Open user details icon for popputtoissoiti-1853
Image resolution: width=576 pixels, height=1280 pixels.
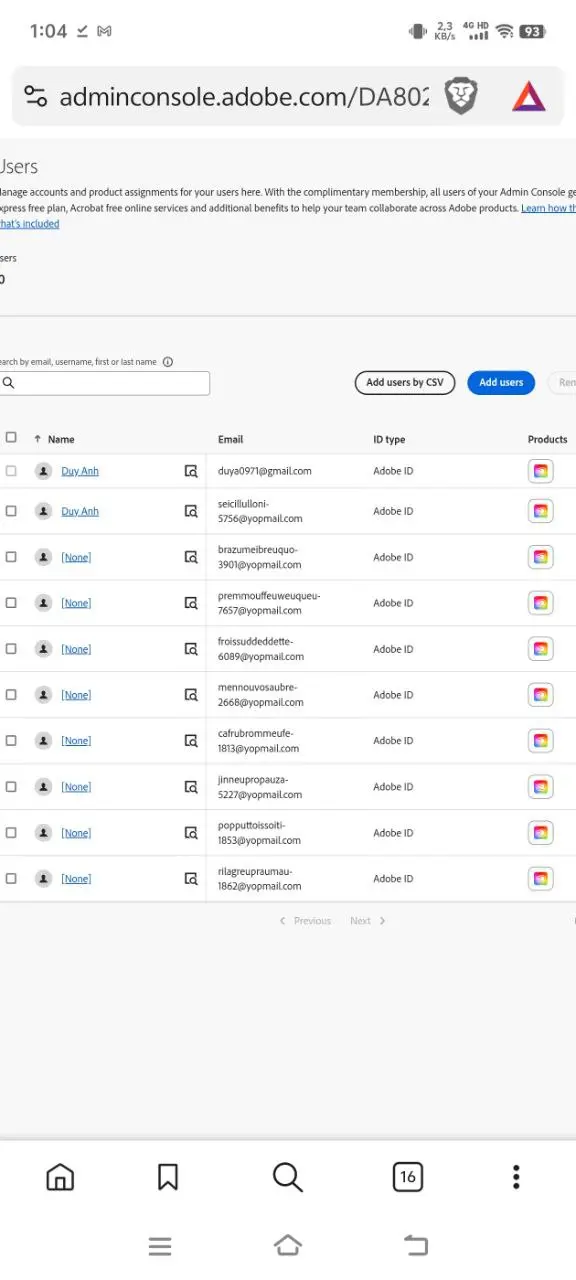click(190, 833)
